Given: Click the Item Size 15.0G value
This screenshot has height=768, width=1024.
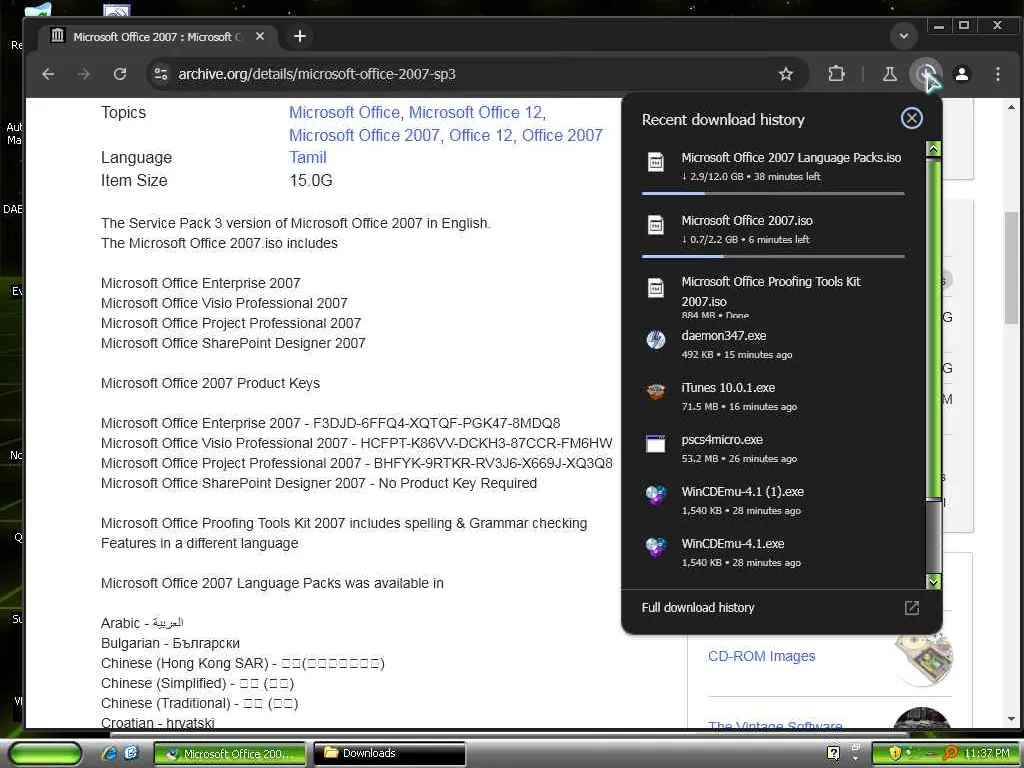Looking at the screenshot, I should tap(311, 180).
